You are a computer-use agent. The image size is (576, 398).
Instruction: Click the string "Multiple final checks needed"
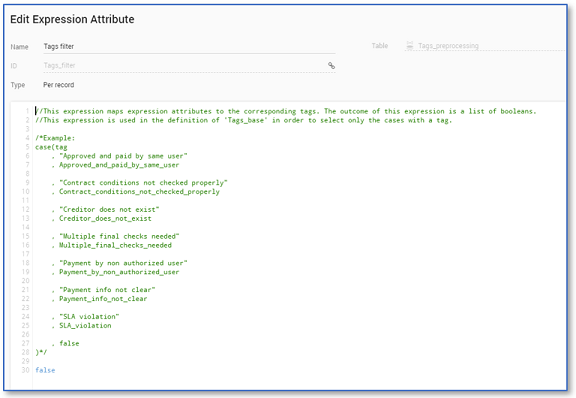click(x=119, y=236)
